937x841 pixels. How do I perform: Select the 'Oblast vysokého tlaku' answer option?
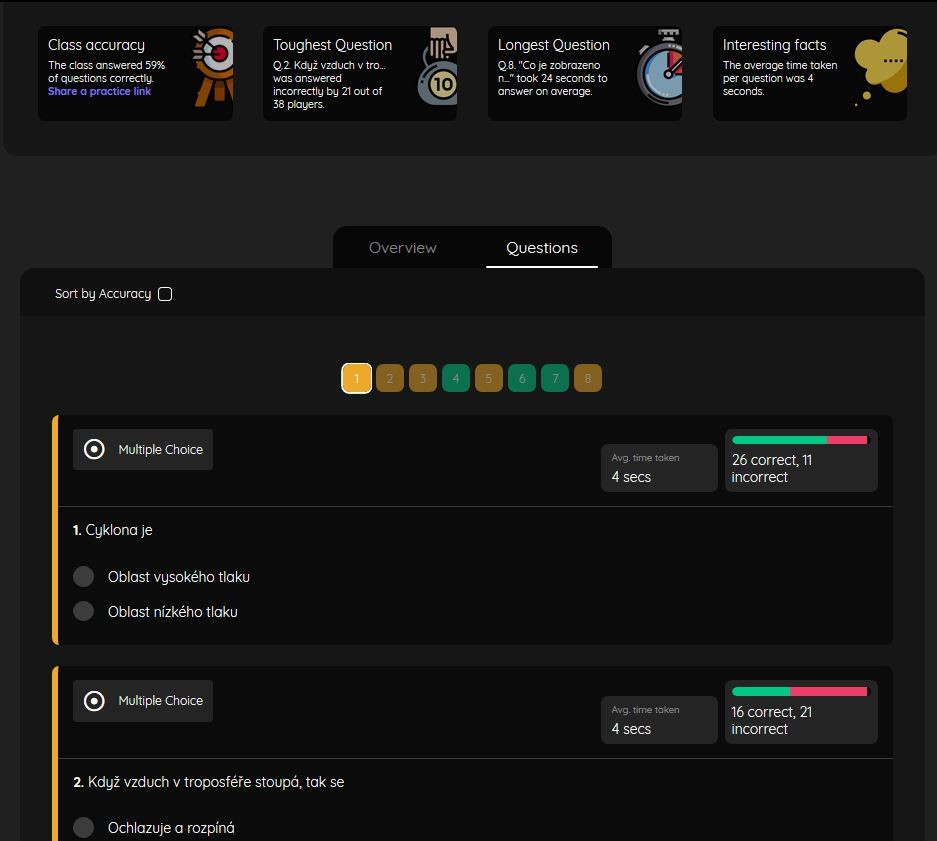tap(84, 577)
